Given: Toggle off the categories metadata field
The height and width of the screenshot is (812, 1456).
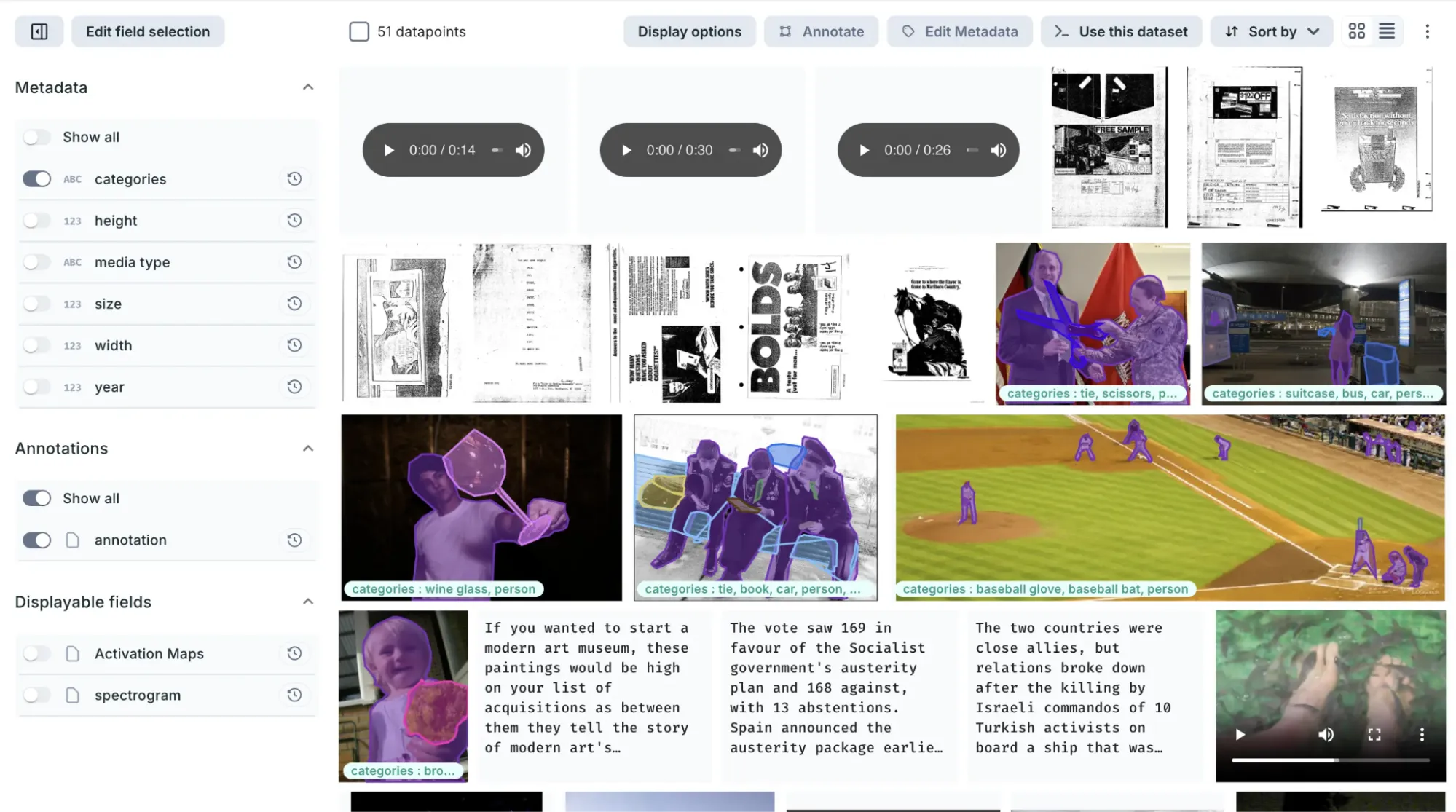Looking at the screenshot, I should [x=36, y=179].
